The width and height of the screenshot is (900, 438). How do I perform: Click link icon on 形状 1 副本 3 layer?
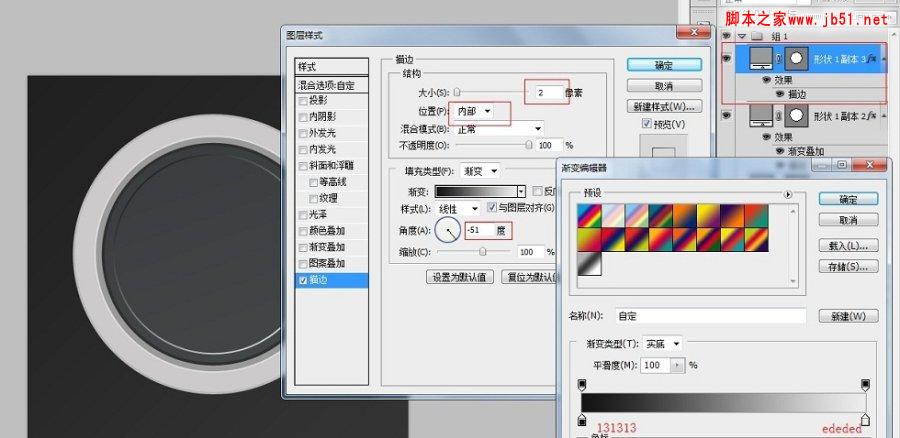(780, 59)
